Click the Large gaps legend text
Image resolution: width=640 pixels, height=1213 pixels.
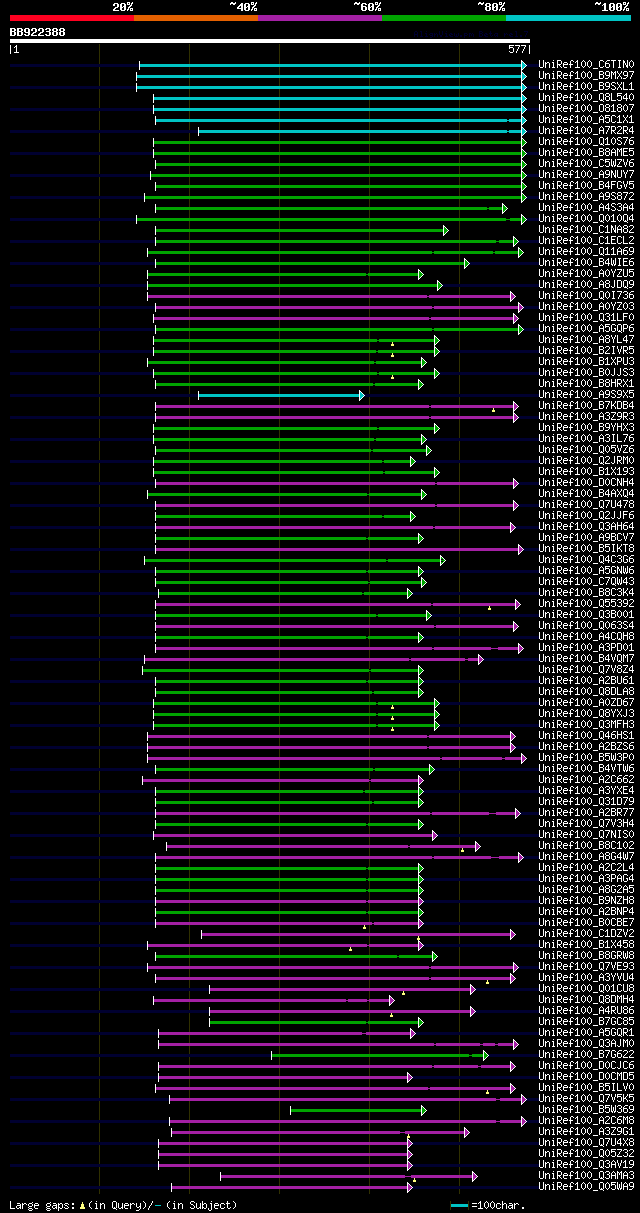[x=123, y=1205]
